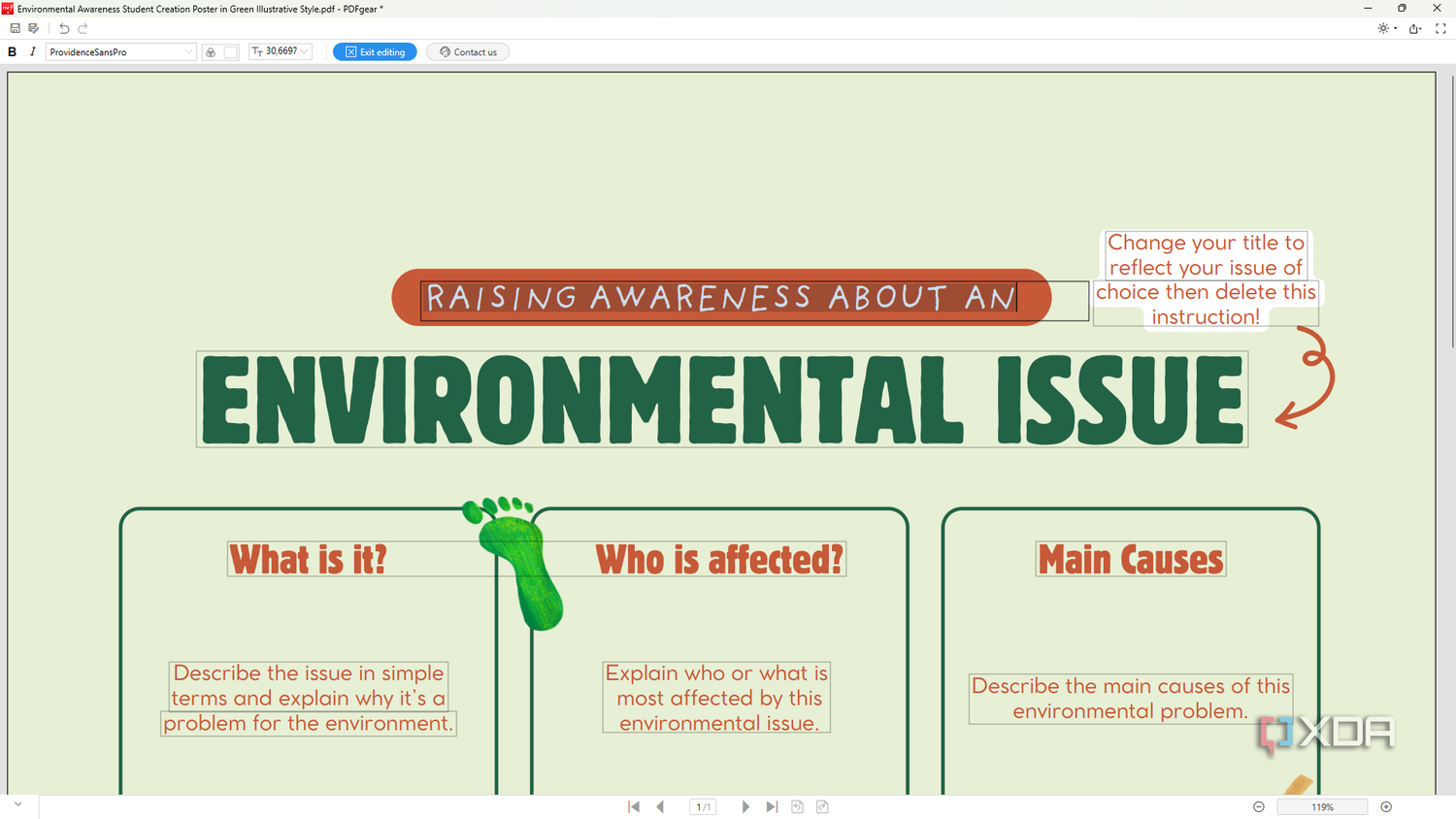Rotate the page clockwise
Image resolution: width=1456 pixels, height=819 pixels.
tap(822, 807)
